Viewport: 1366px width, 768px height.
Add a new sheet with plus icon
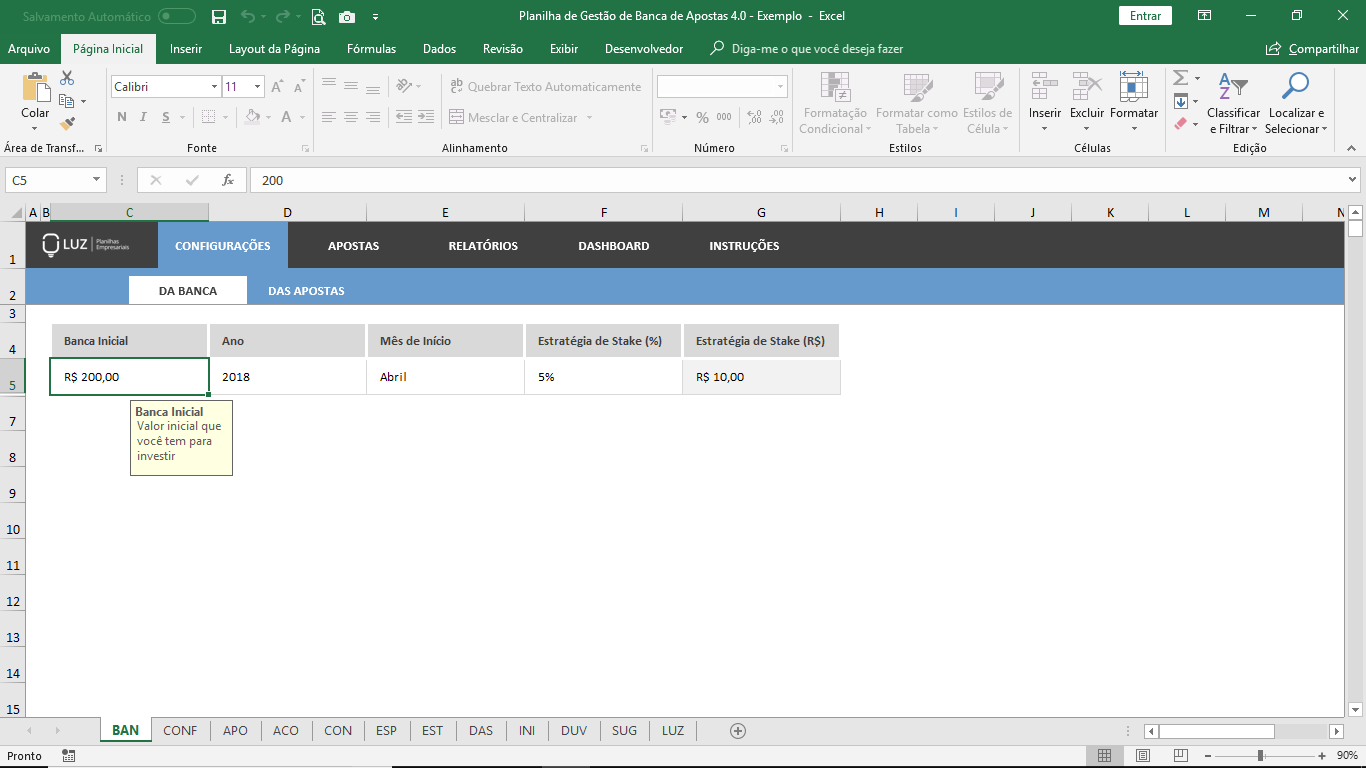pyautogui.click(x=738, y=731)
